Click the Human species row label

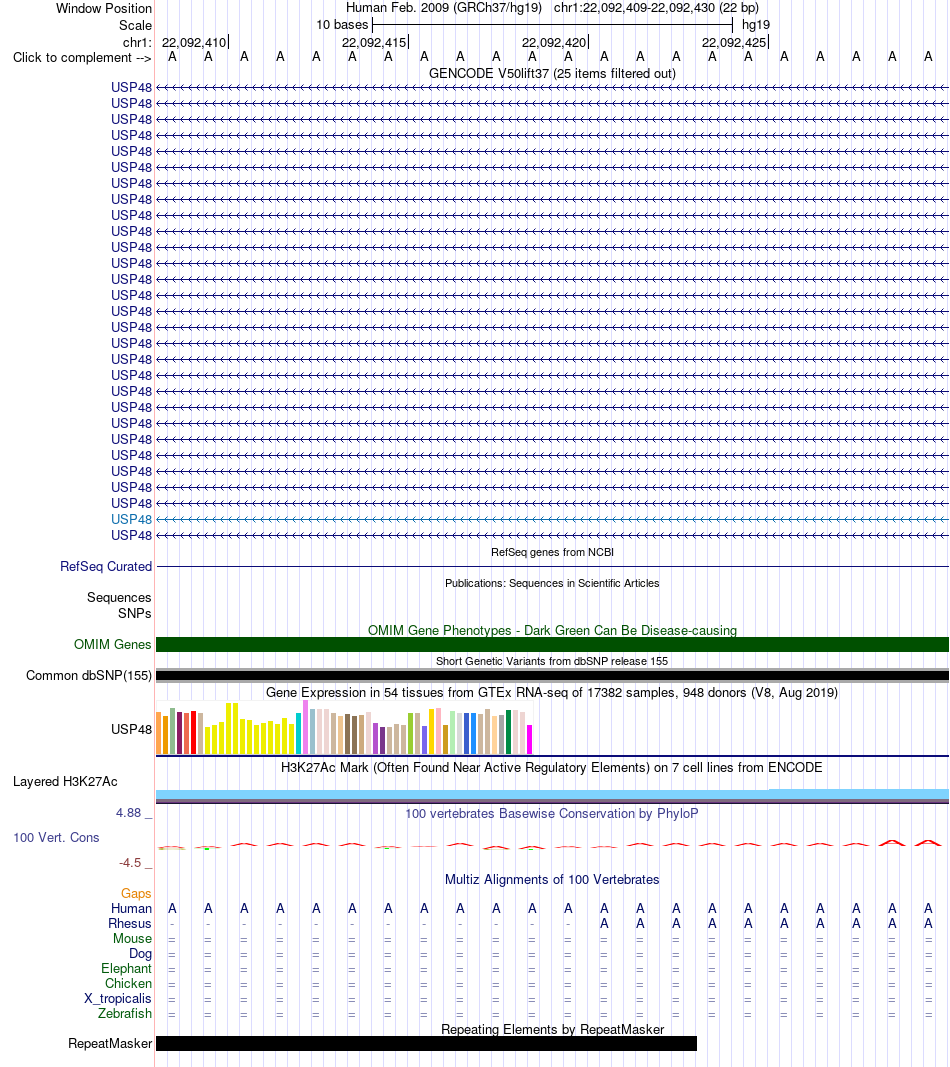[131, 908]
